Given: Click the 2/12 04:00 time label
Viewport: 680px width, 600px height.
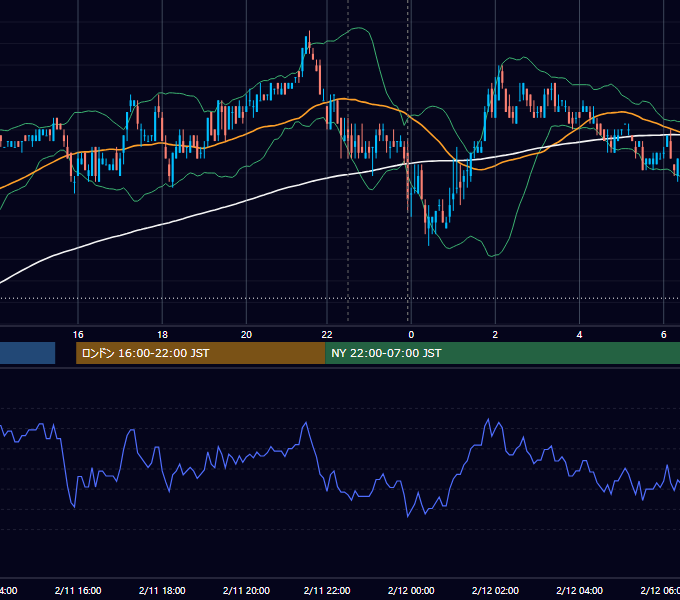Looking at the screenshot, I should 579,590.
